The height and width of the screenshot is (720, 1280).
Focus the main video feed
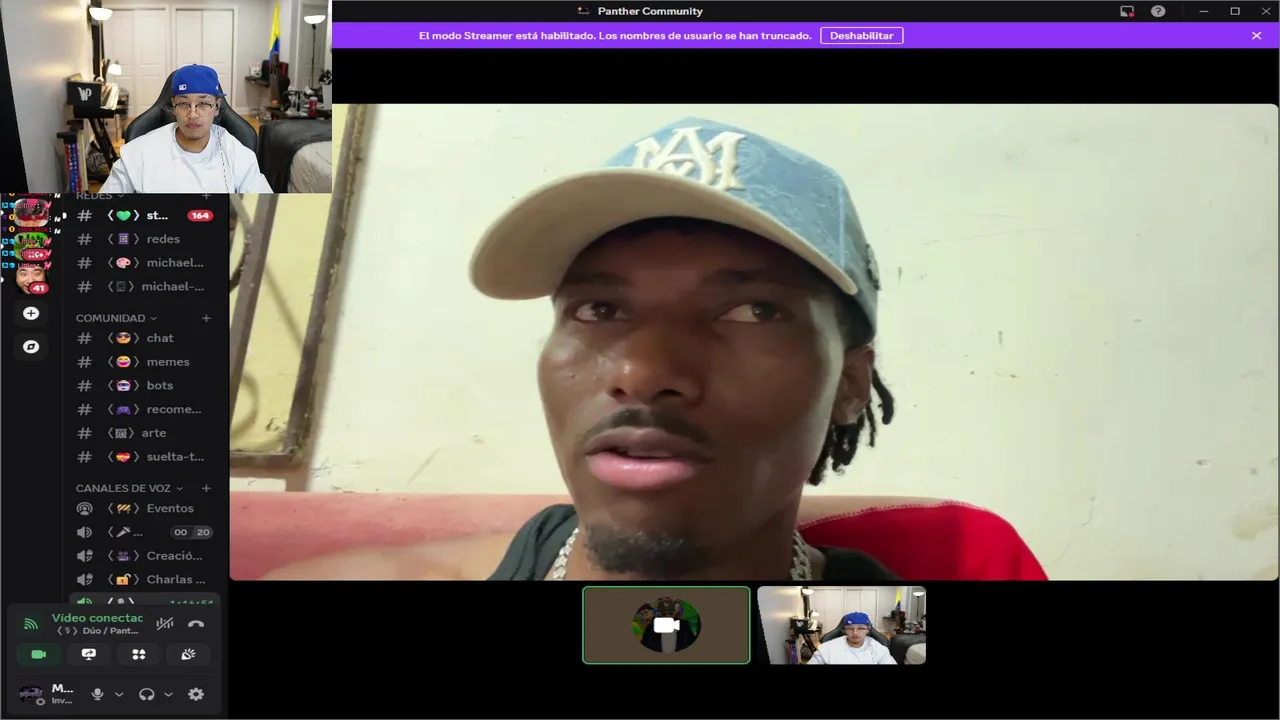click(754, 342)
